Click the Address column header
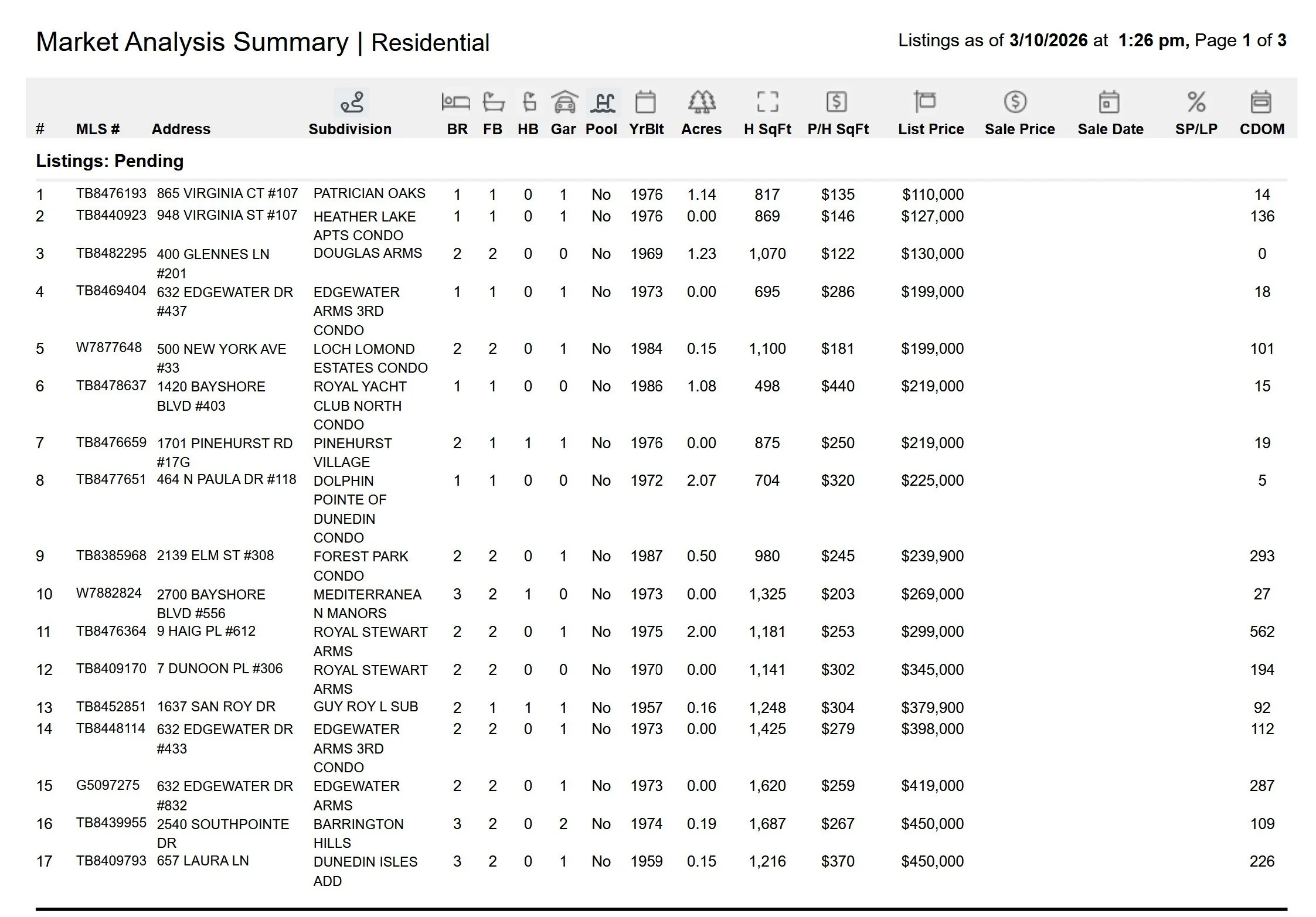Viewport: 1316px width, 917px height. click(181, 129)
